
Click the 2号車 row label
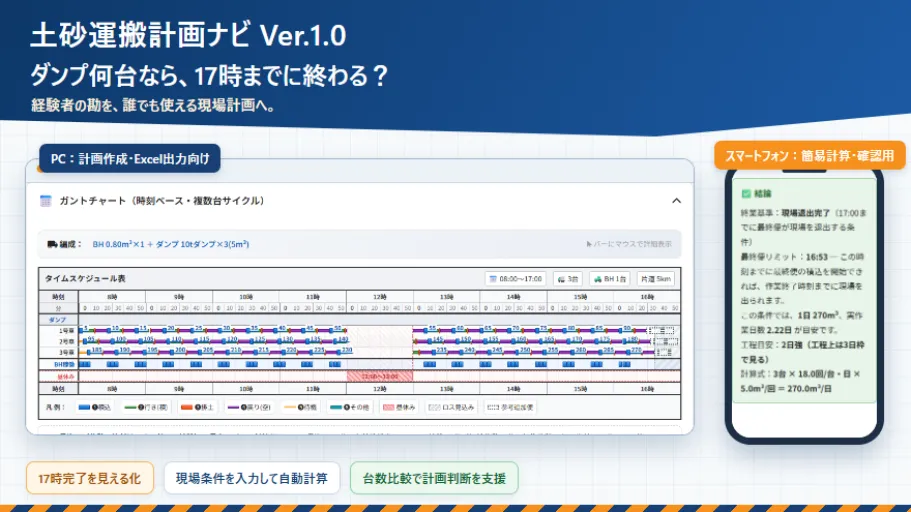66,342
